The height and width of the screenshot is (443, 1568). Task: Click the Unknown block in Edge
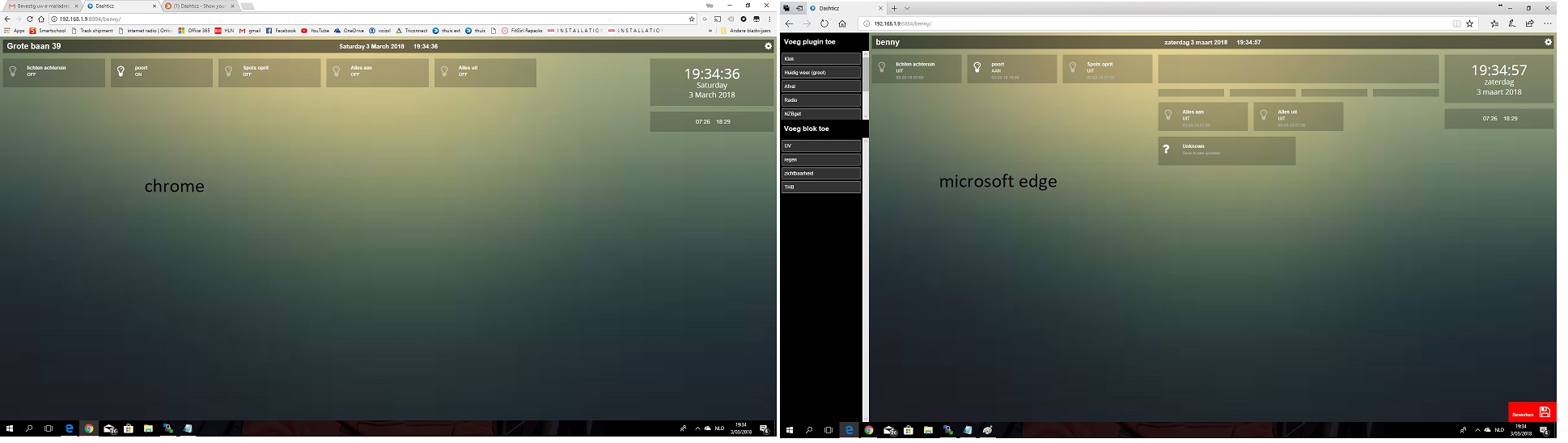tap(1227, 150)
